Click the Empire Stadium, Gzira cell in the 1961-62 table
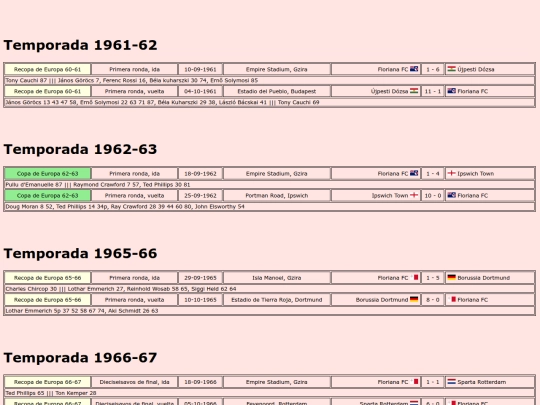The height and width of the screenshot is (405, 540). (x=277, y=69)
